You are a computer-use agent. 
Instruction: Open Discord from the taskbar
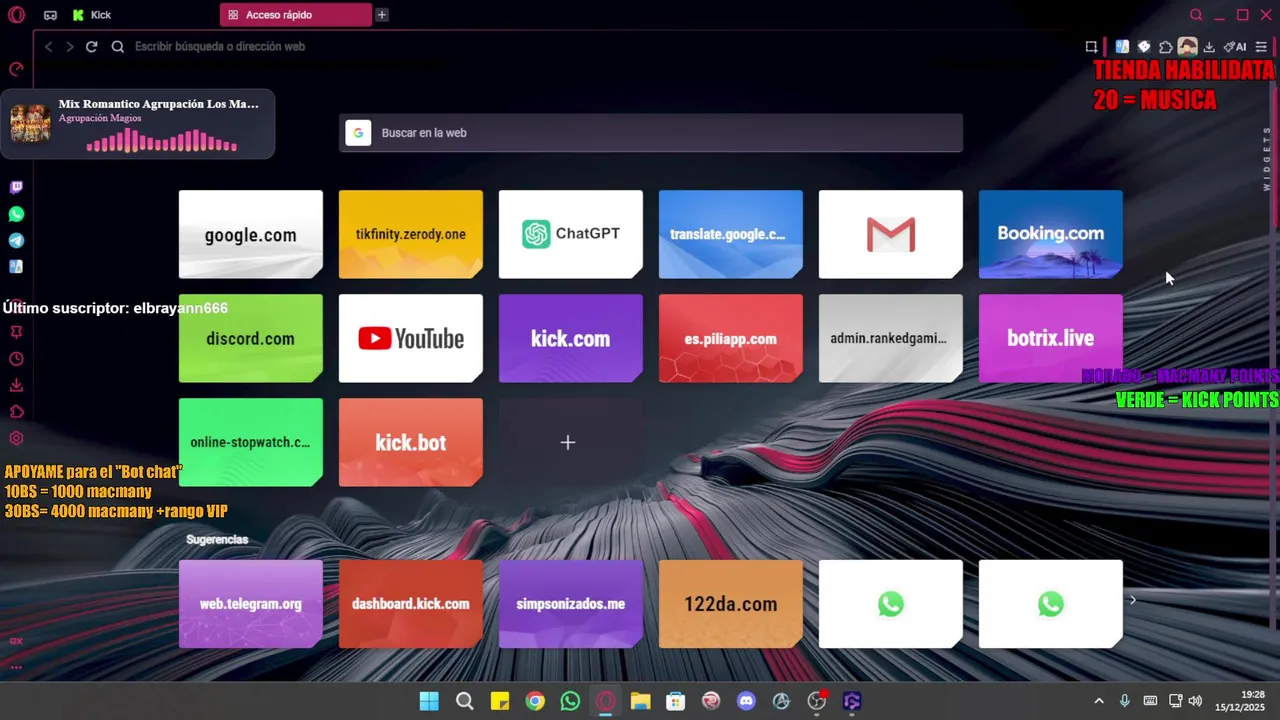point(746,701)
